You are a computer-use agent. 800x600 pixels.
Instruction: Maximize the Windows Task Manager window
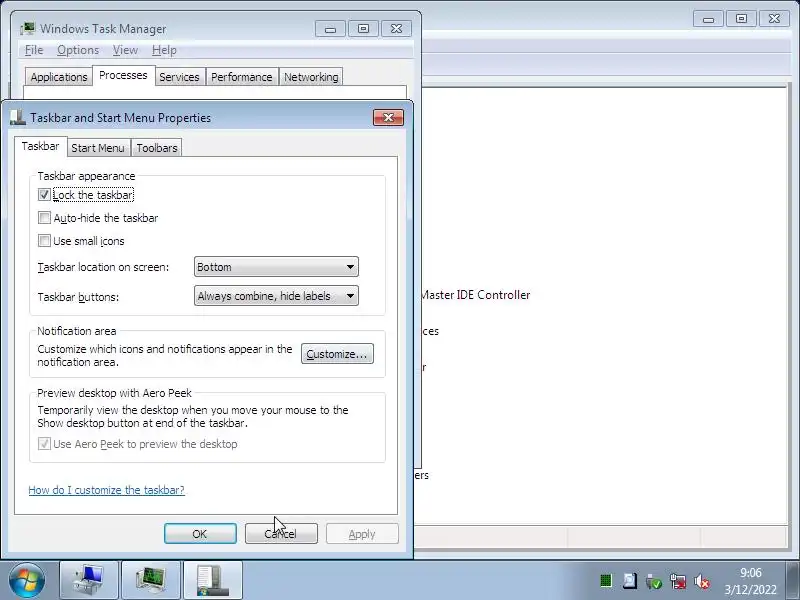point(363,29)
